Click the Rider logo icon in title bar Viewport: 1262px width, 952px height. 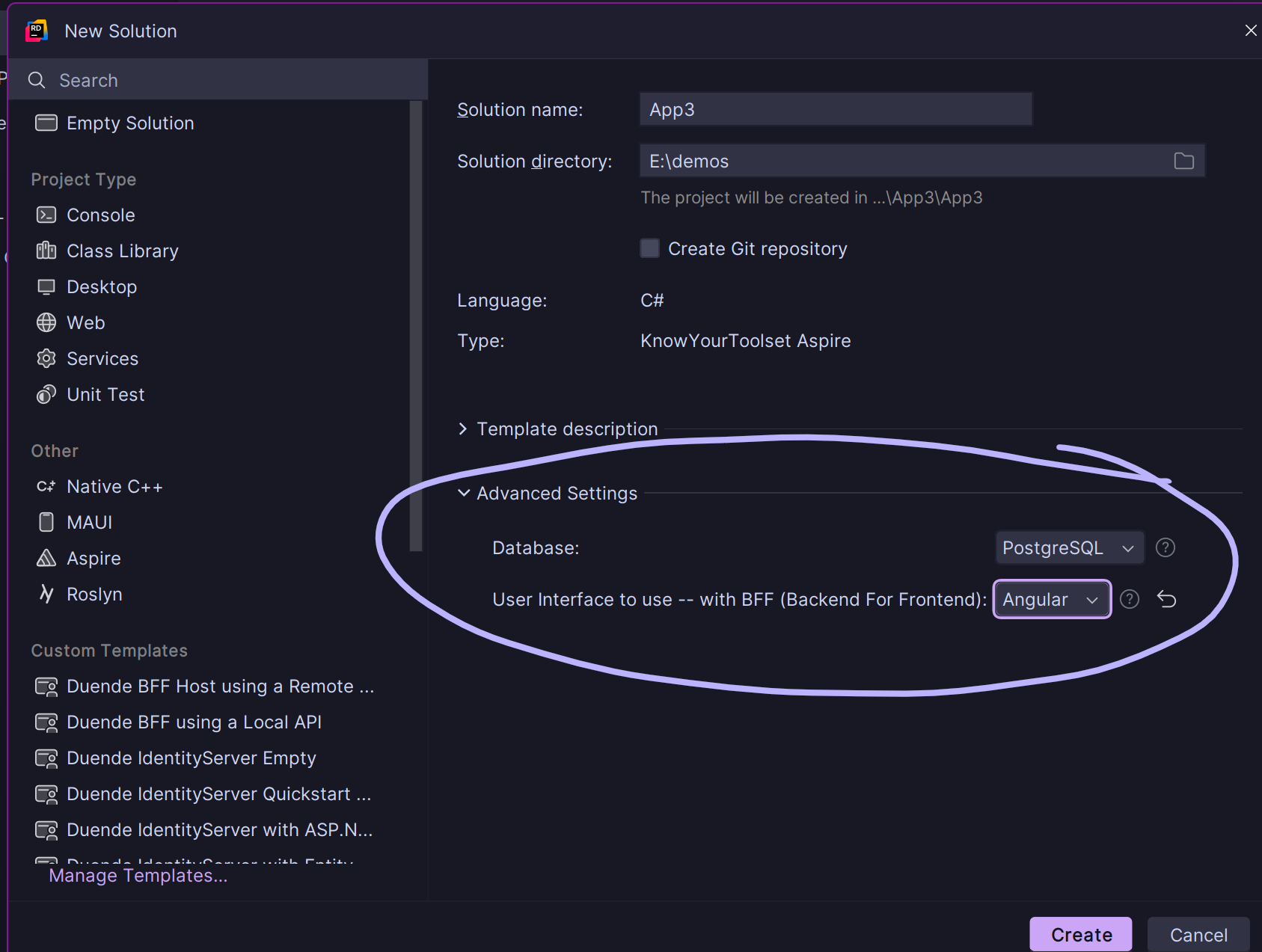click(x=37, y=31)
